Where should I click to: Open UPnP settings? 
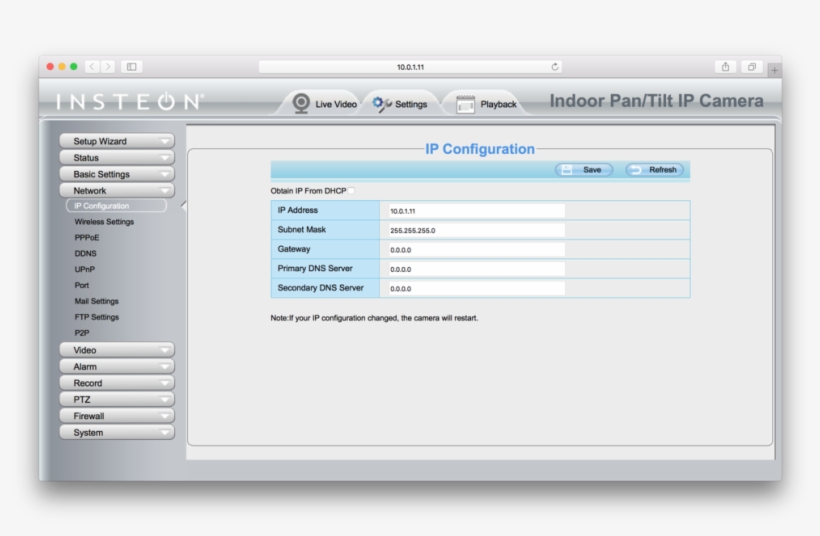pyautogui.click(x=85, y=269)
